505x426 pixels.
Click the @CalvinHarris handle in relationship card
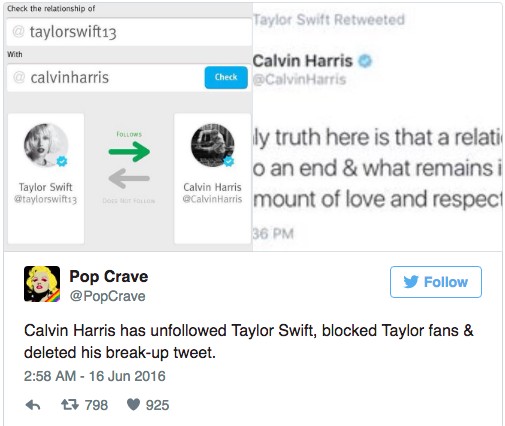[212, 199]
